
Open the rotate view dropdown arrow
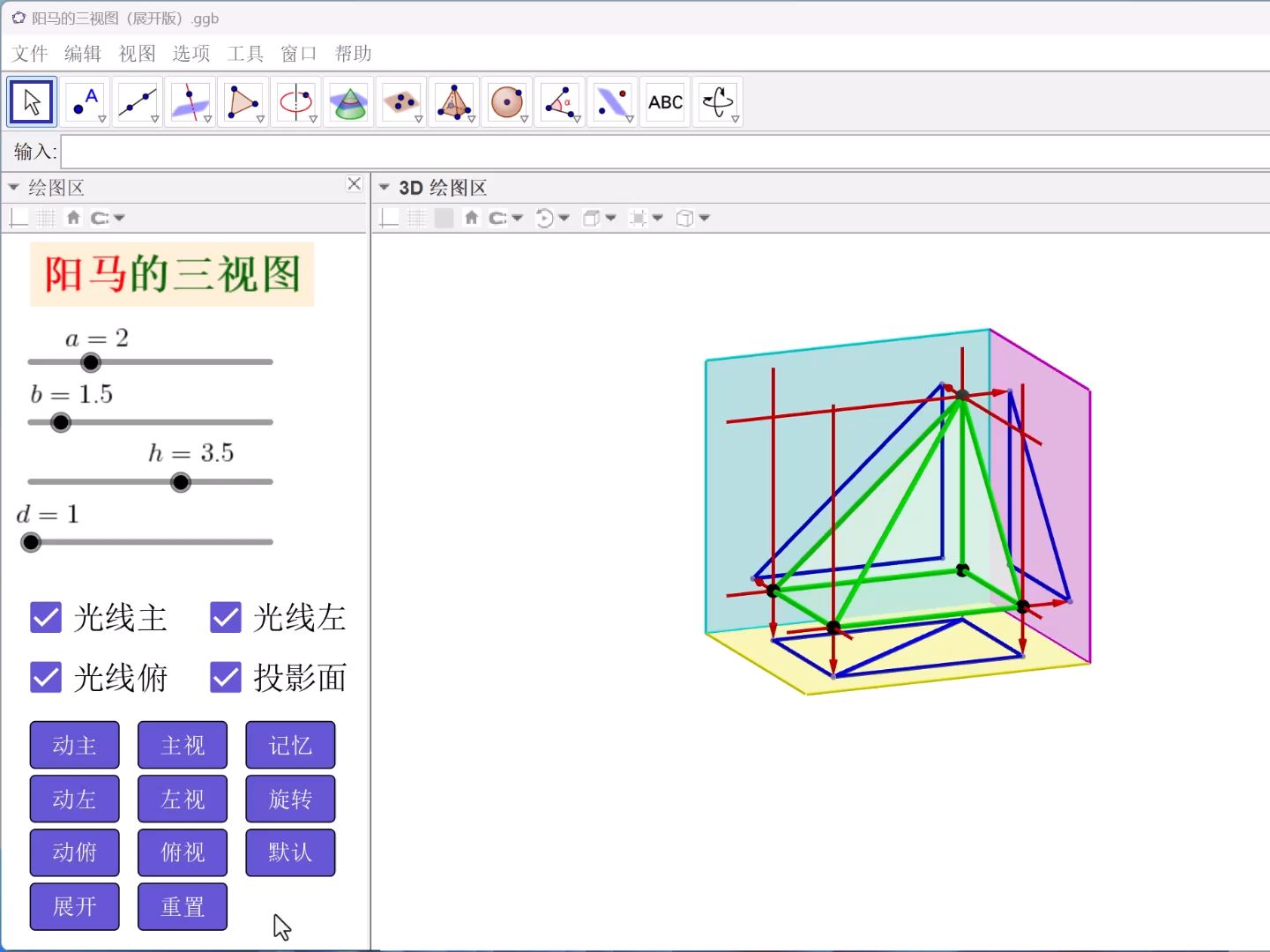(564, 218)
